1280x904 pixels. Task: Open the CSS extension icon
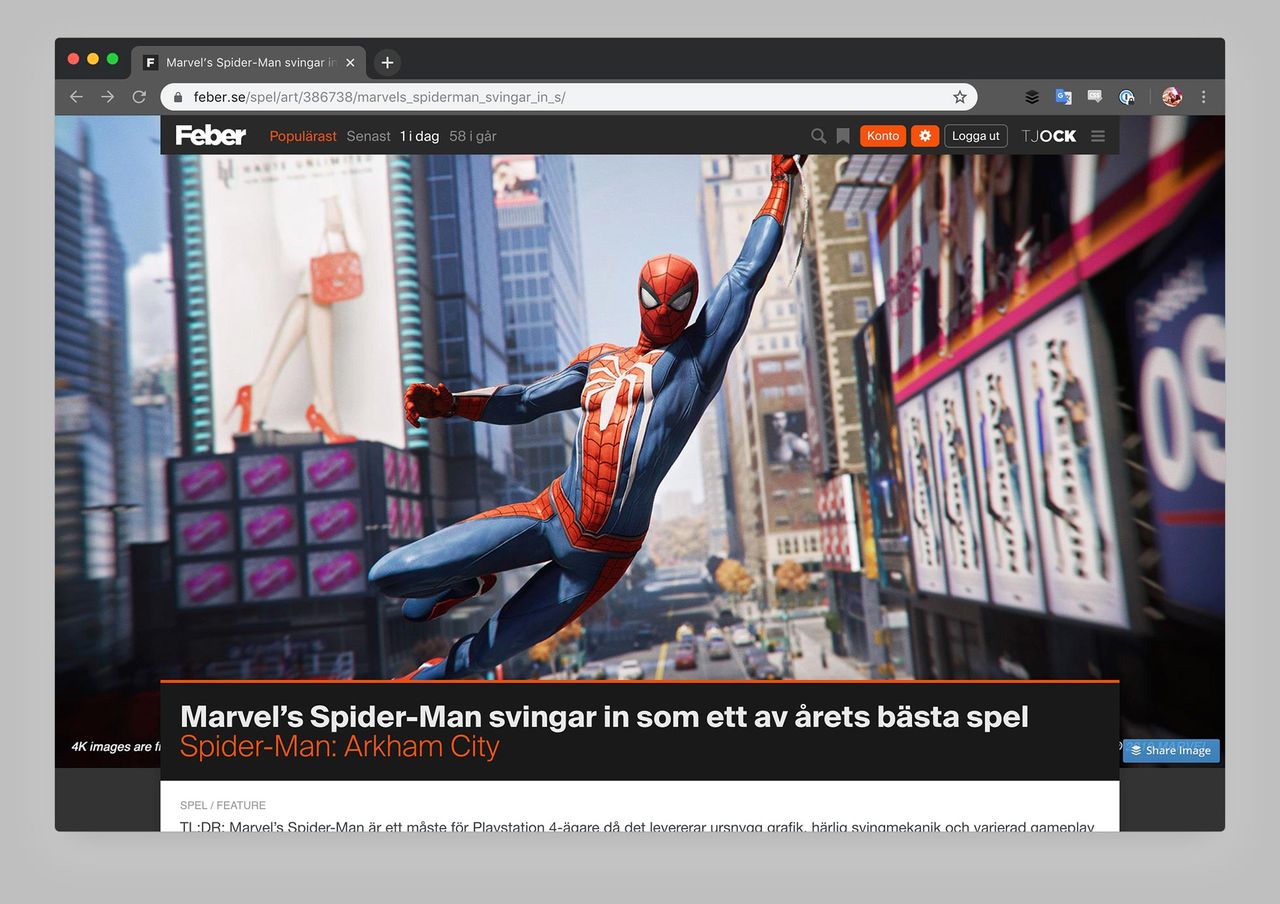pyautogui.click(x=1095, y=97)
